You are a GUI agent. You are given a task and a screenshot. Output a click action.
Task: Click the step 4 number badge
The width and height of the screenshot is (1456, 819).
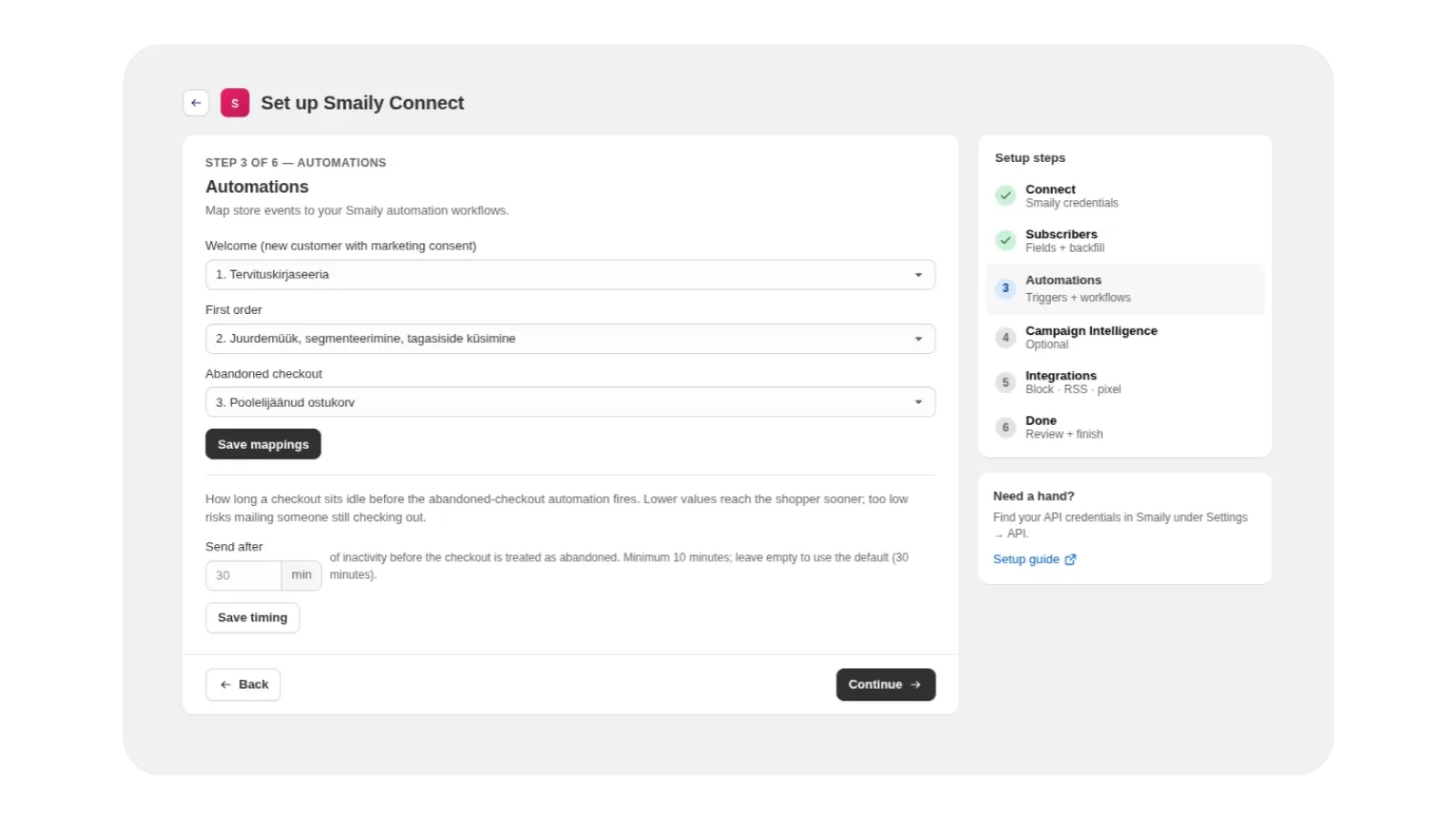point(1005,338)
